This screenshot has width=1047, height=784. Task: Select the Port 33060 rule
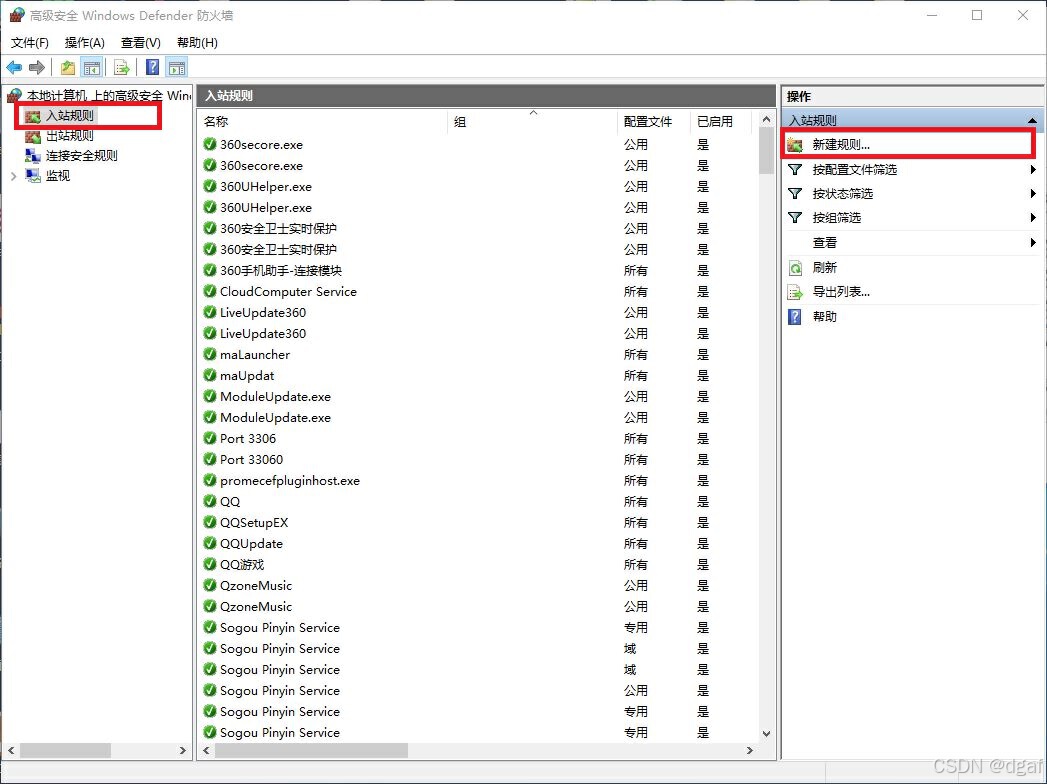[x=251, y=460]
